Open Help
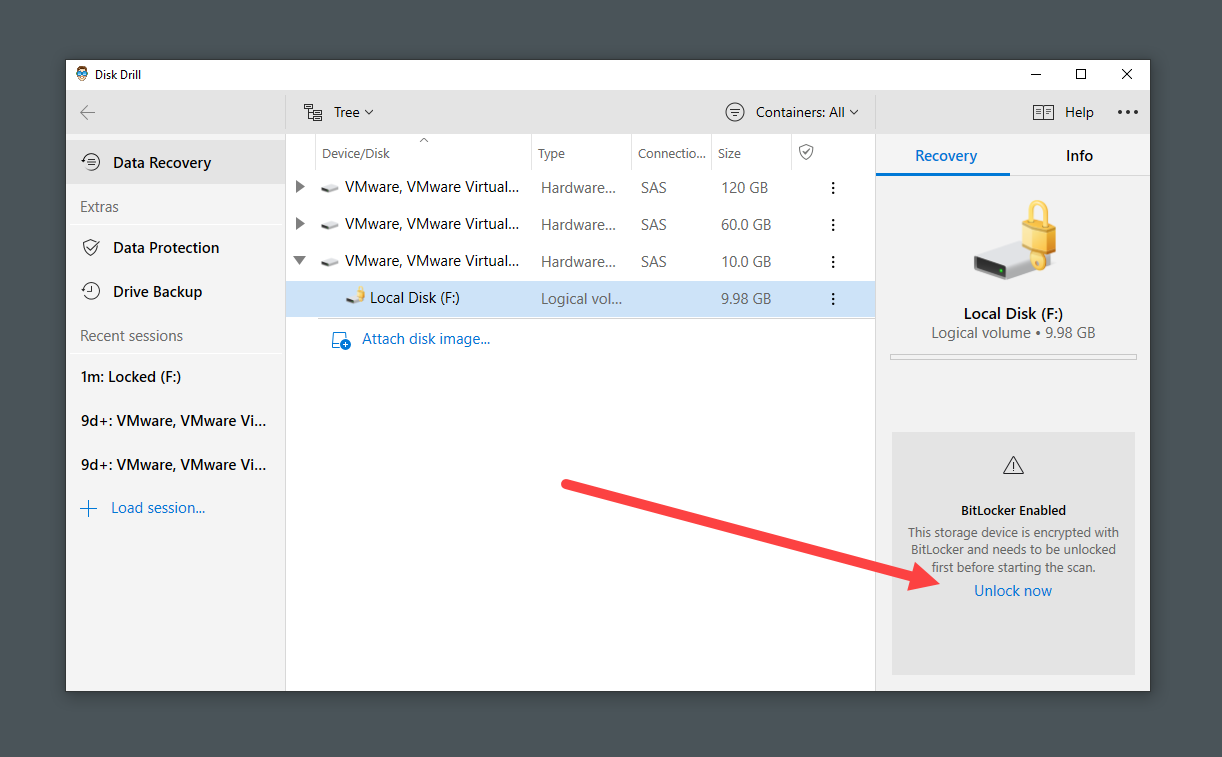The image size is (1222, 757). point(1063,112)
